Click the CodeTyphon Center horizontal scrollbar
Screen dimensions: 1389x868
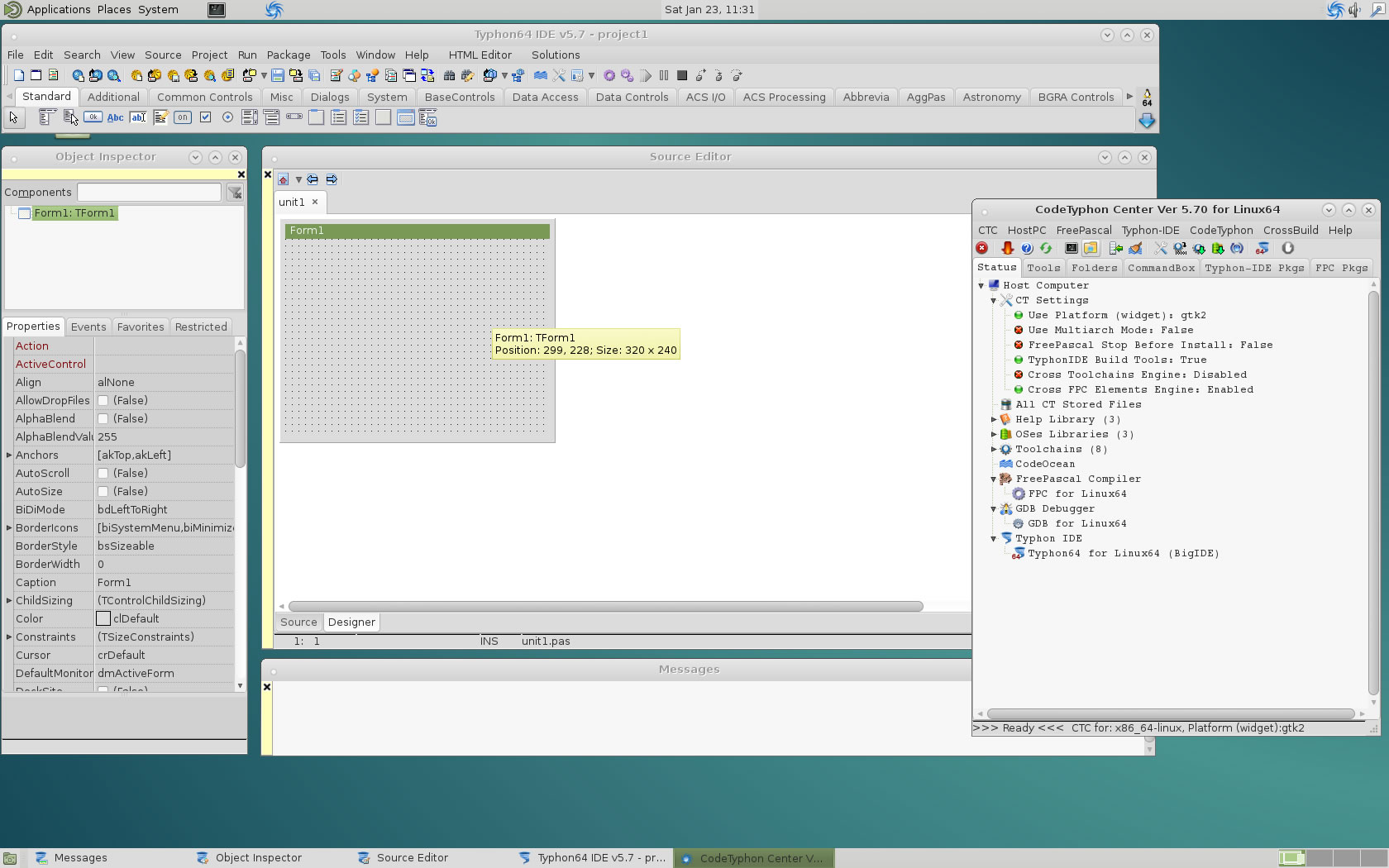coord(1171,713)
